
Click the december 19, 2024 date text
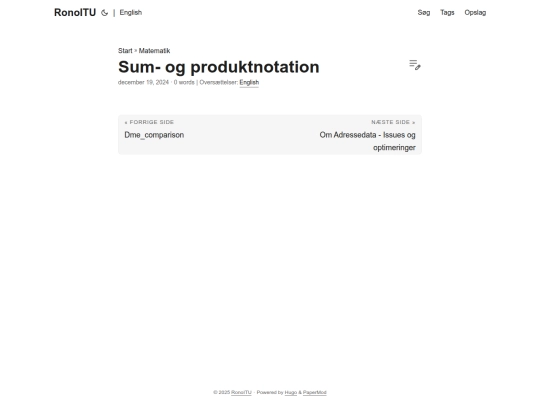tap(143, 82)
